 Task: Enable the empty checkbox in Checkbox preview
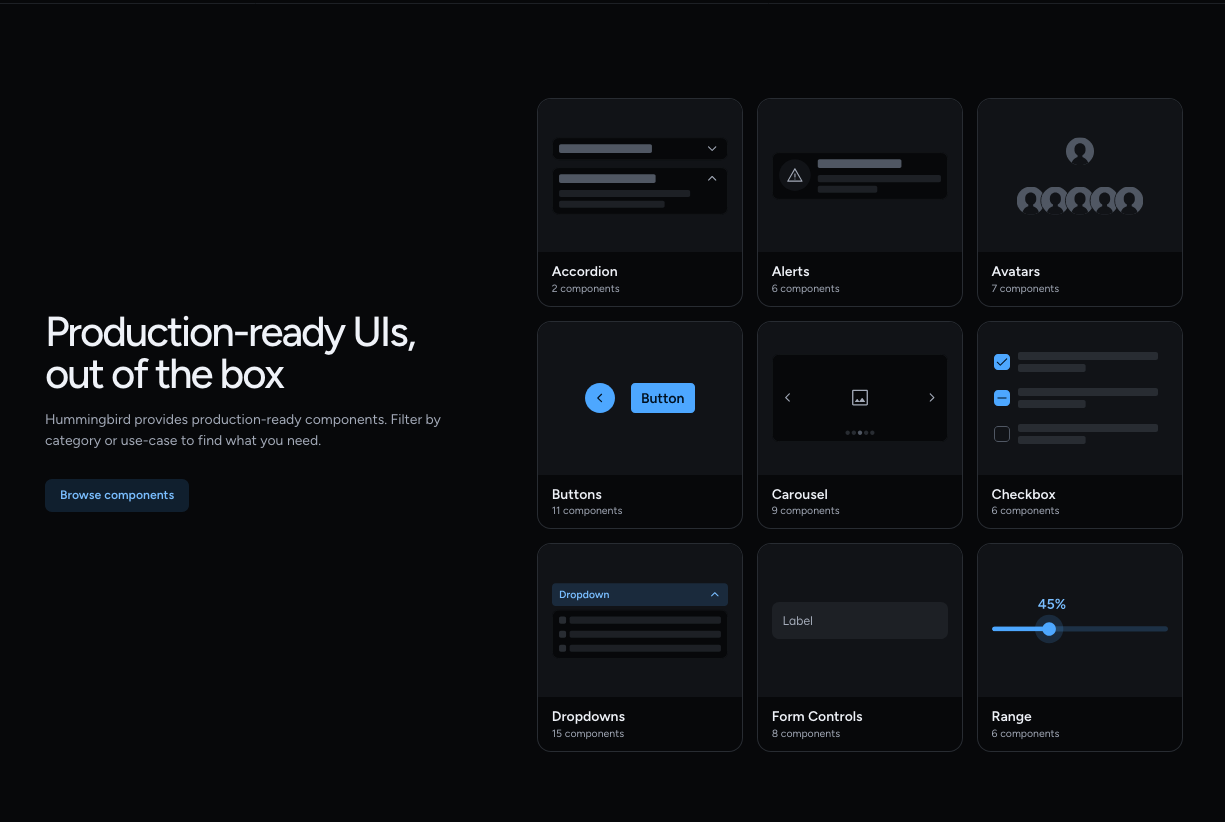pos(1001,433)
